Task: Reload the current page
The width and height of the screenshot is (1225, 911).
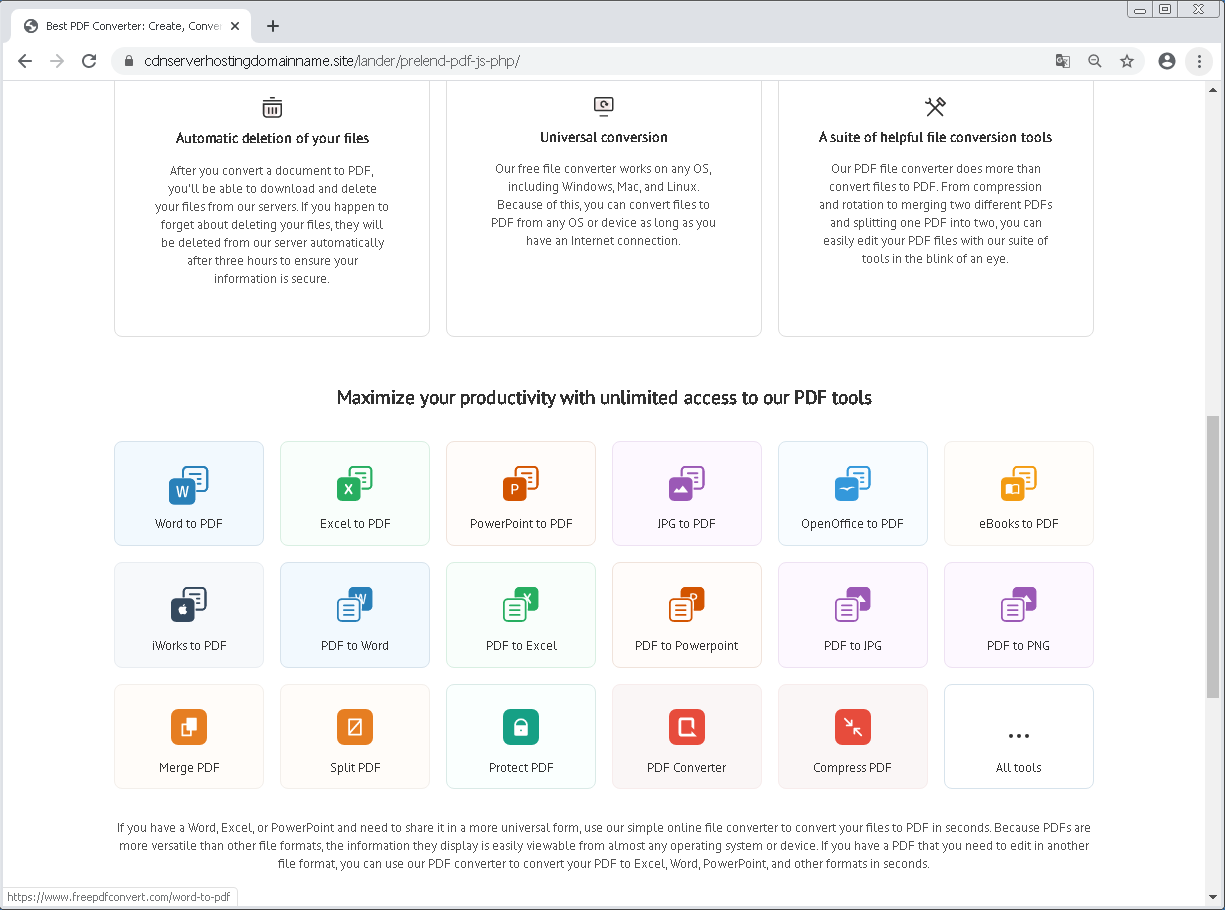Action: (89, 61)
